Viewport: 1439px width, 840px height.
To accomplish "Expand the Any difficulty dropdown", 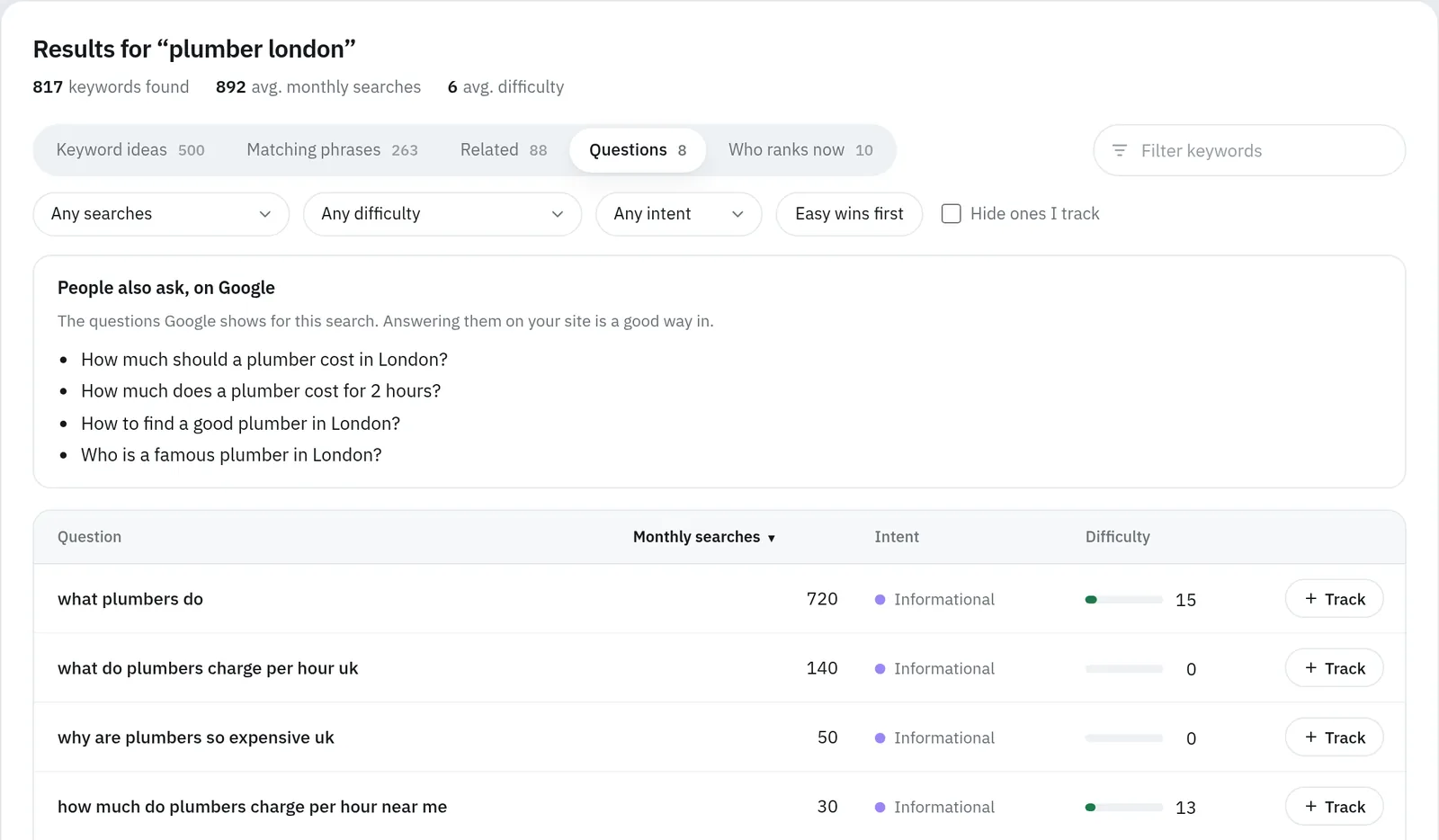I will click(442, 214).
